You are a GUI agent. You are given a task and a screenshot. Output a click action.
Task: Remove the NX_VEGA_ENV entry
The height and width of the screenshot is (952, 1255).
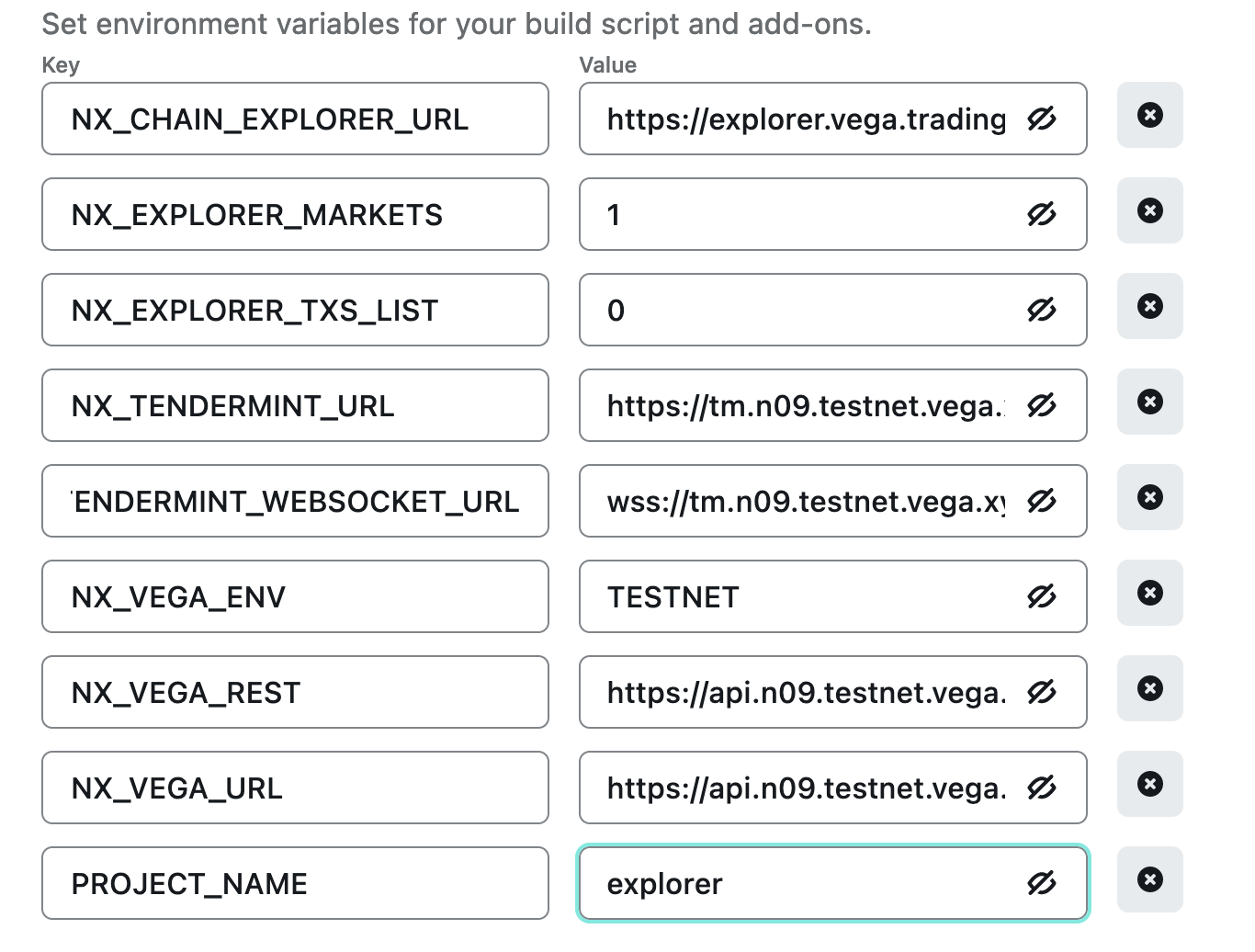pyautogui.click(x=1149, y=593)
